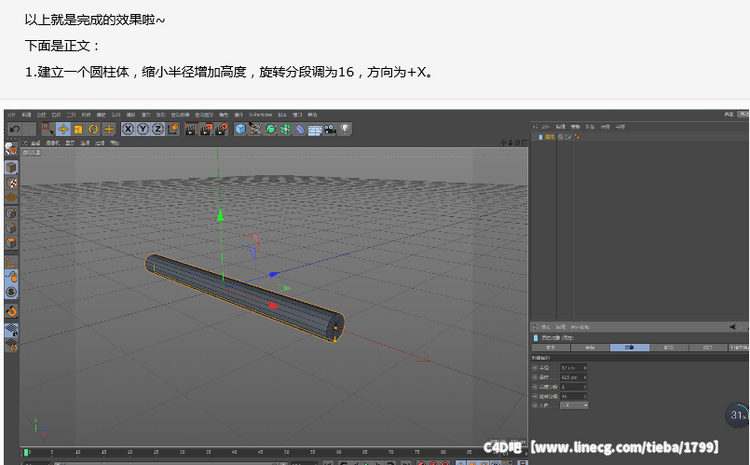Toggle Viewport Solo S icon
This screenshot has width=750, height=465.
coord(11,292)
